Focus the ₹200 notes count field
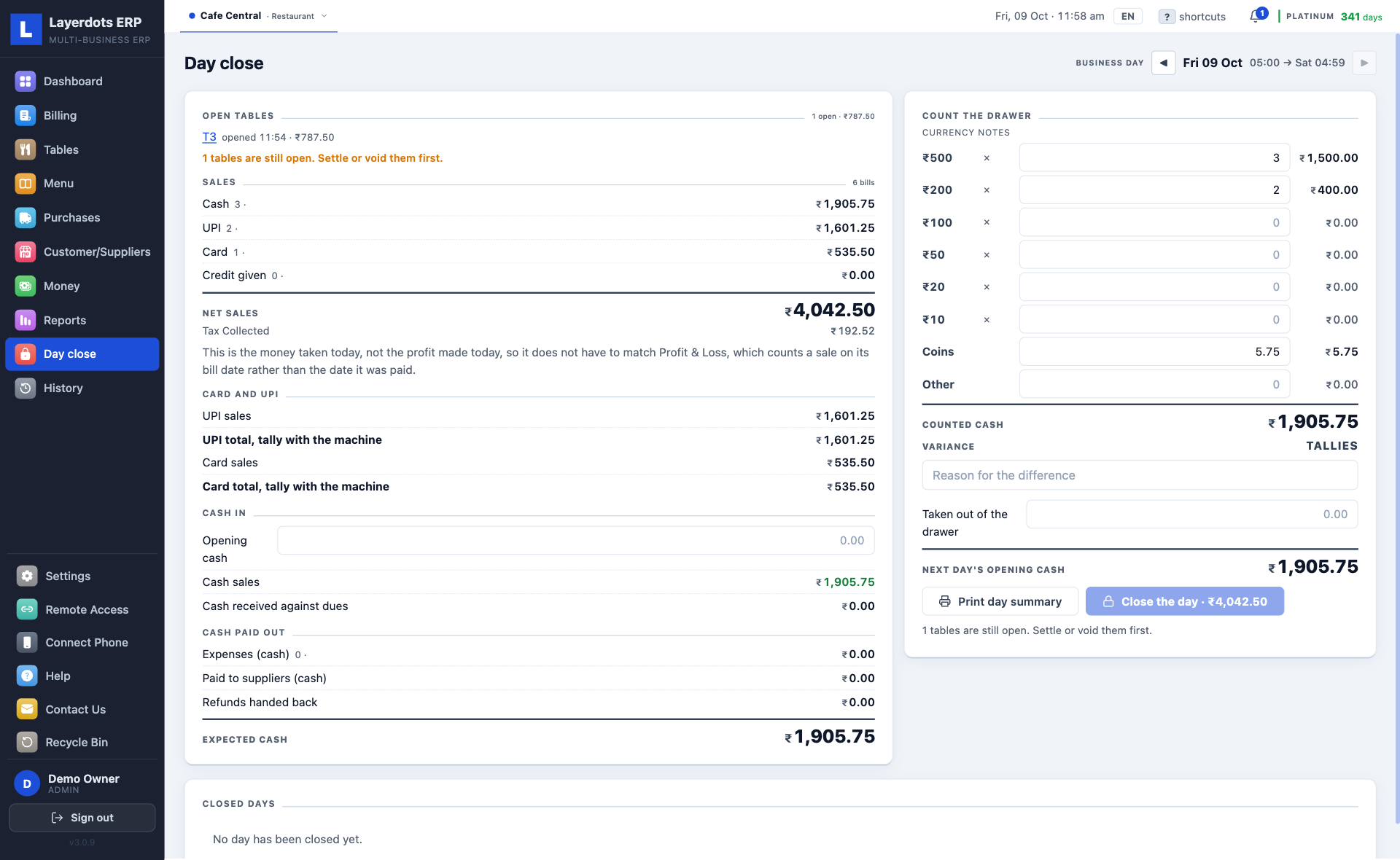Screen dimensions: 1400x860 pyautogui.click(x=1154, y=190)
